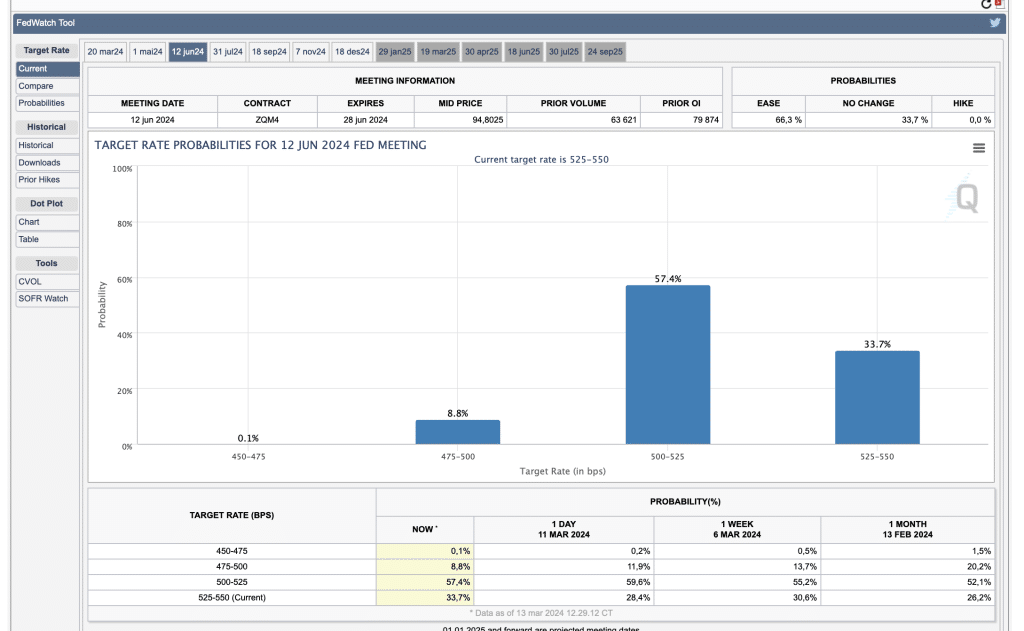Click the 500-525 target rate row label
This screenshot has width=1024, height=631.
point(232,582)
